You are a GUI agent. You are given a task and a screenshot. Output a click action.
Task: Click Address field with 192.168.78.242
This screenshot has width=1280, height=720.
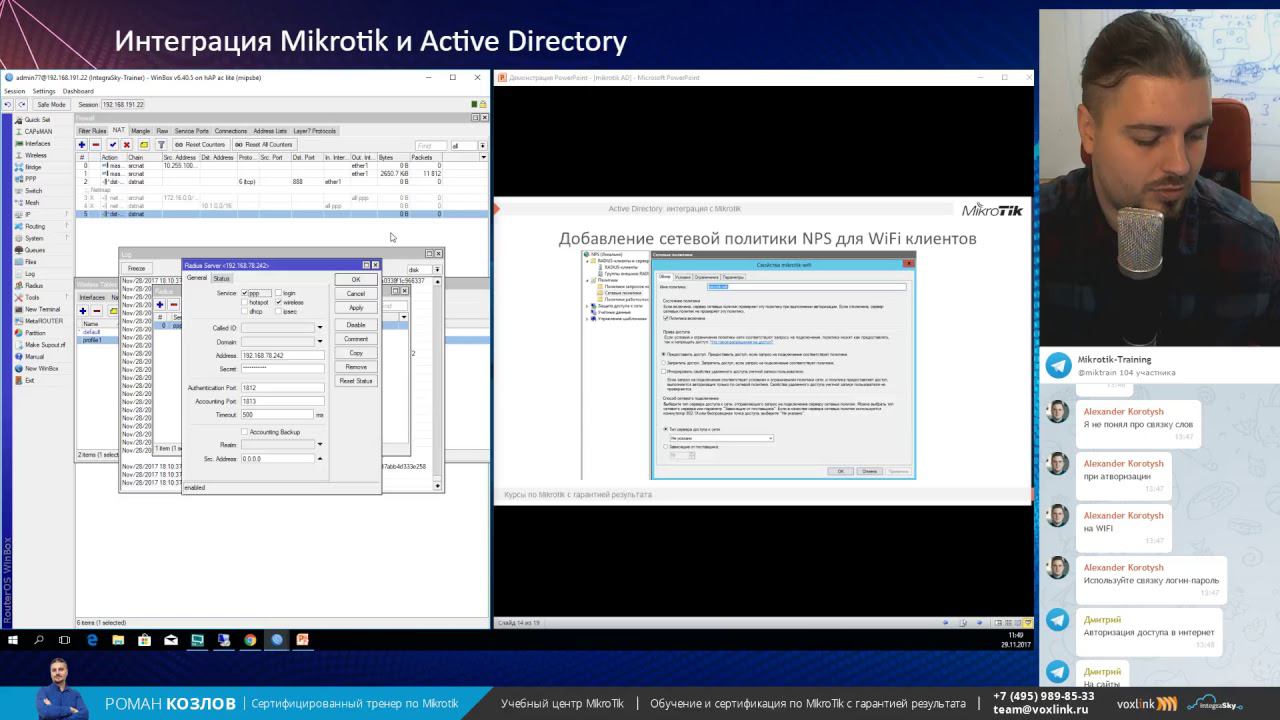[x=283, y=355]
